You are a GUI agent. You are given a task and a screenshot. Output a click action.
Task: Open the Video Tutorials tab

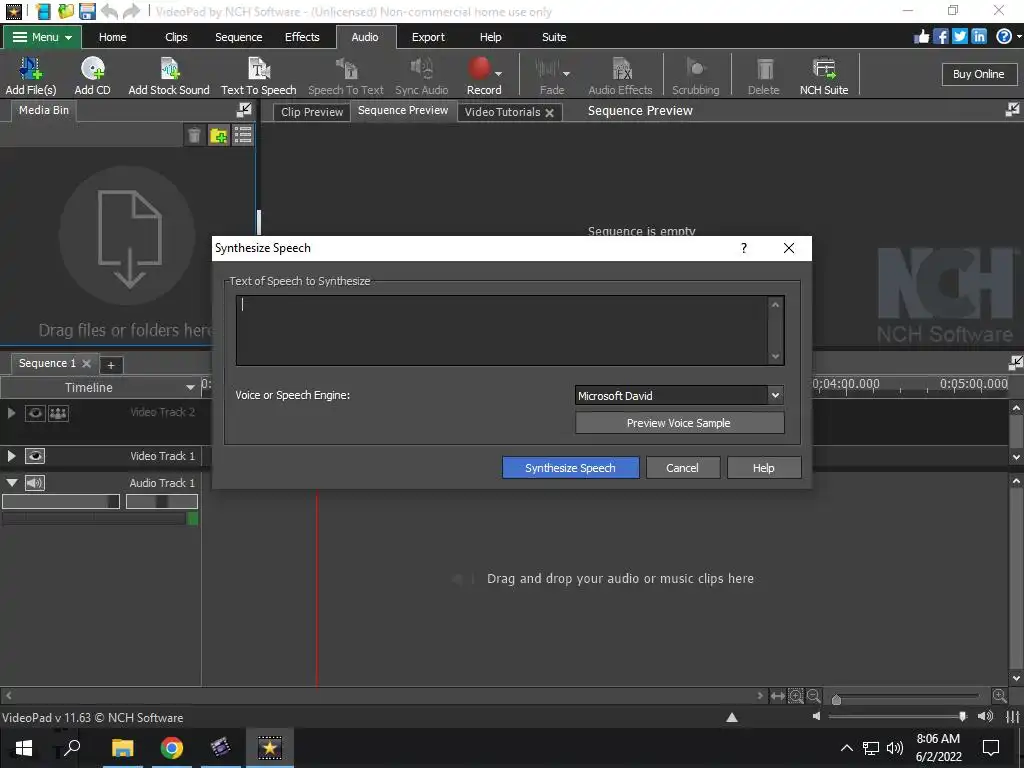click(x=502, y=112)
